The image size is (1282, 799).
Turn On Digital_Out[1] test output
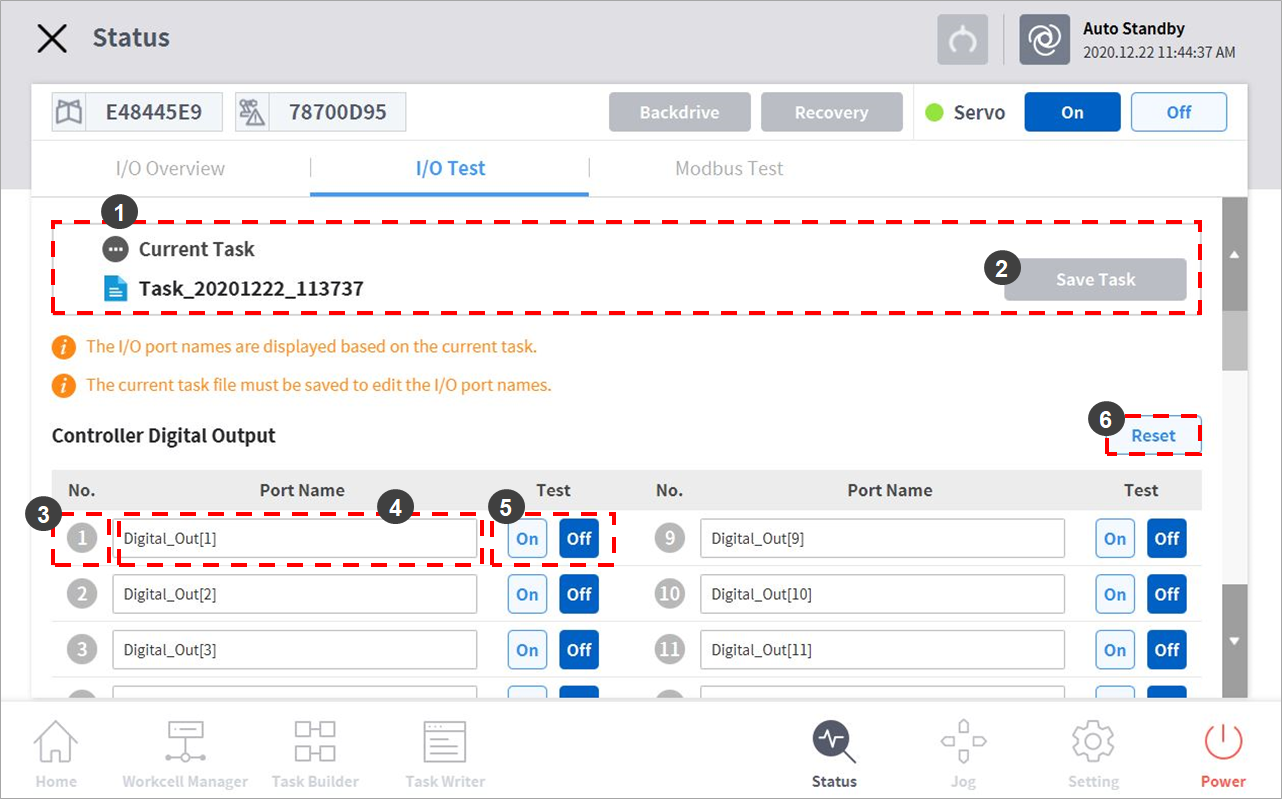(x=527, y=539)
